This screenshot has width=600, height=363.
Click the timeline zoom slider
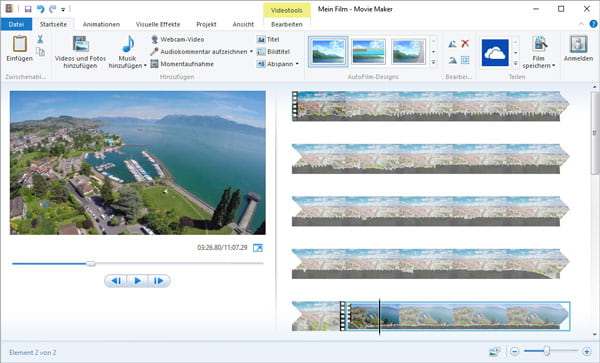[x=550, y=351]
